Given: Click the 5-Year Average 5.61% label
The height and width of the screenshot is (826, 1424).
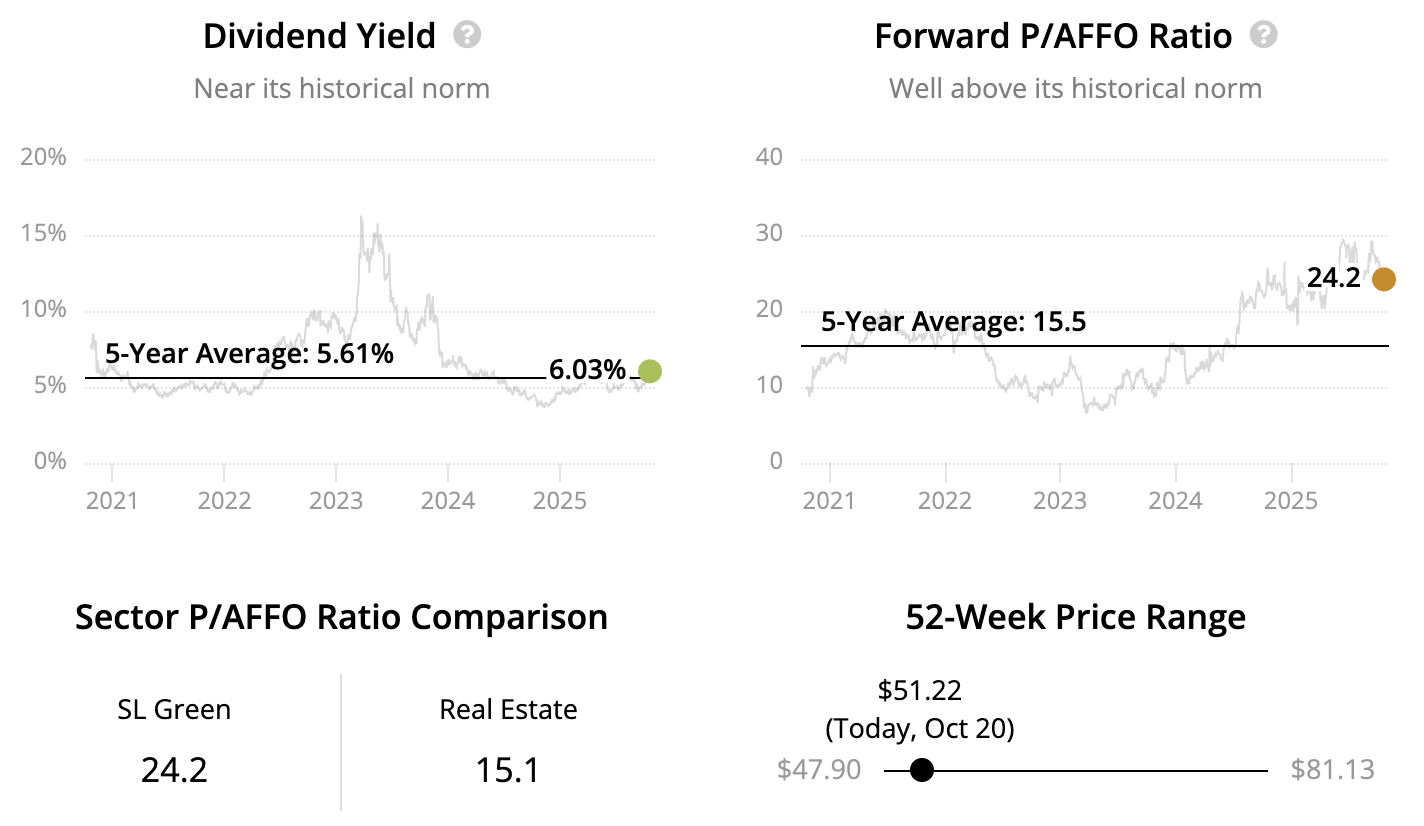Looking at the screenshot, I should click(x=249, y=354).
